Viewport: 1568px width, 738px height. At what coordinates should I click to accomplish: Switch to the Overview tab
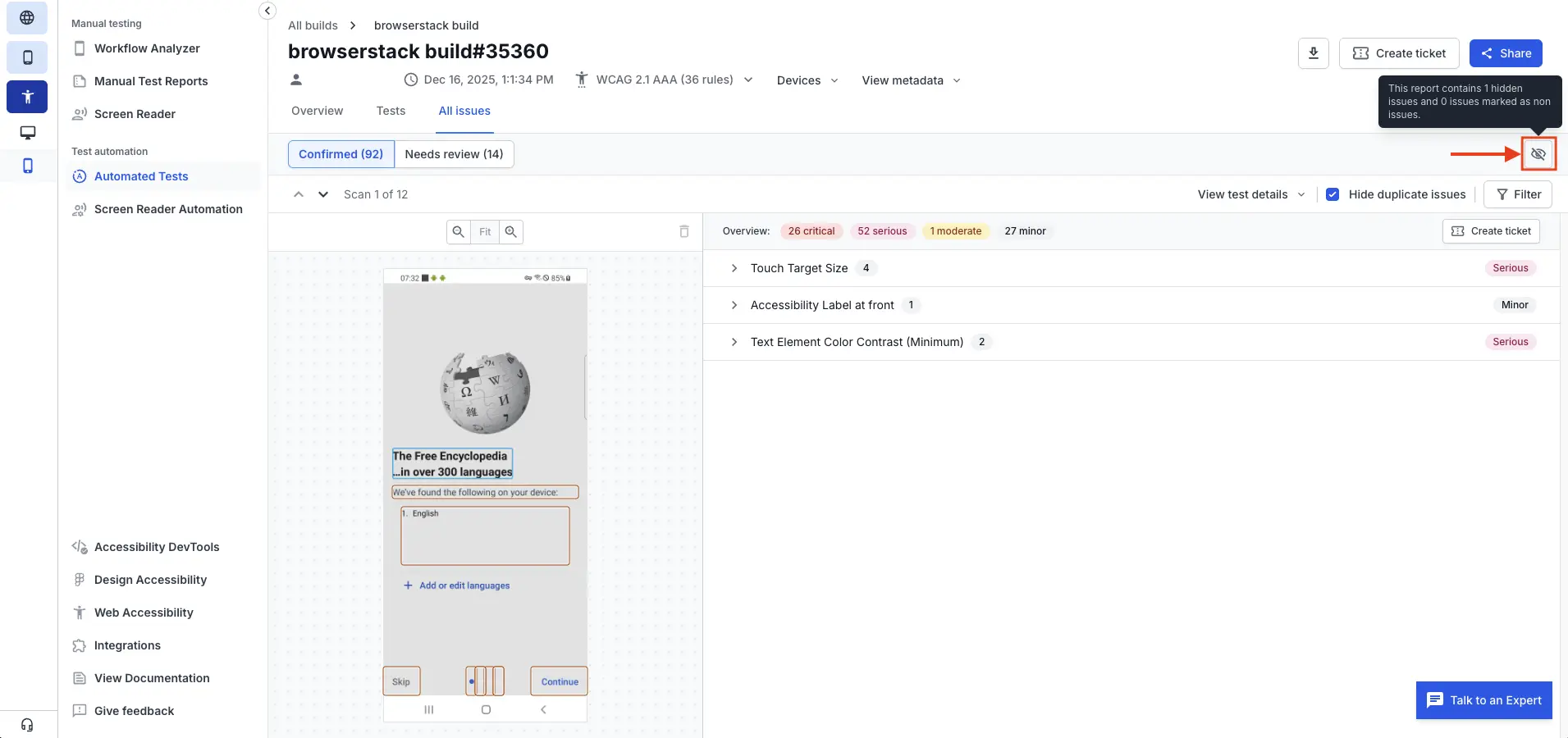(317, 111)
